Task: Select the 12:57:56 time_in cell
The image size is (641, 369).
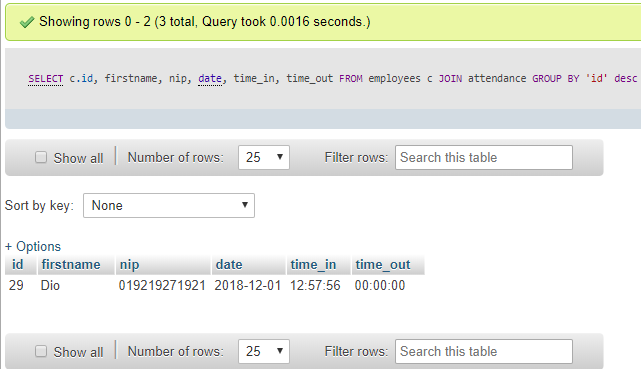Action: point(315,285)
